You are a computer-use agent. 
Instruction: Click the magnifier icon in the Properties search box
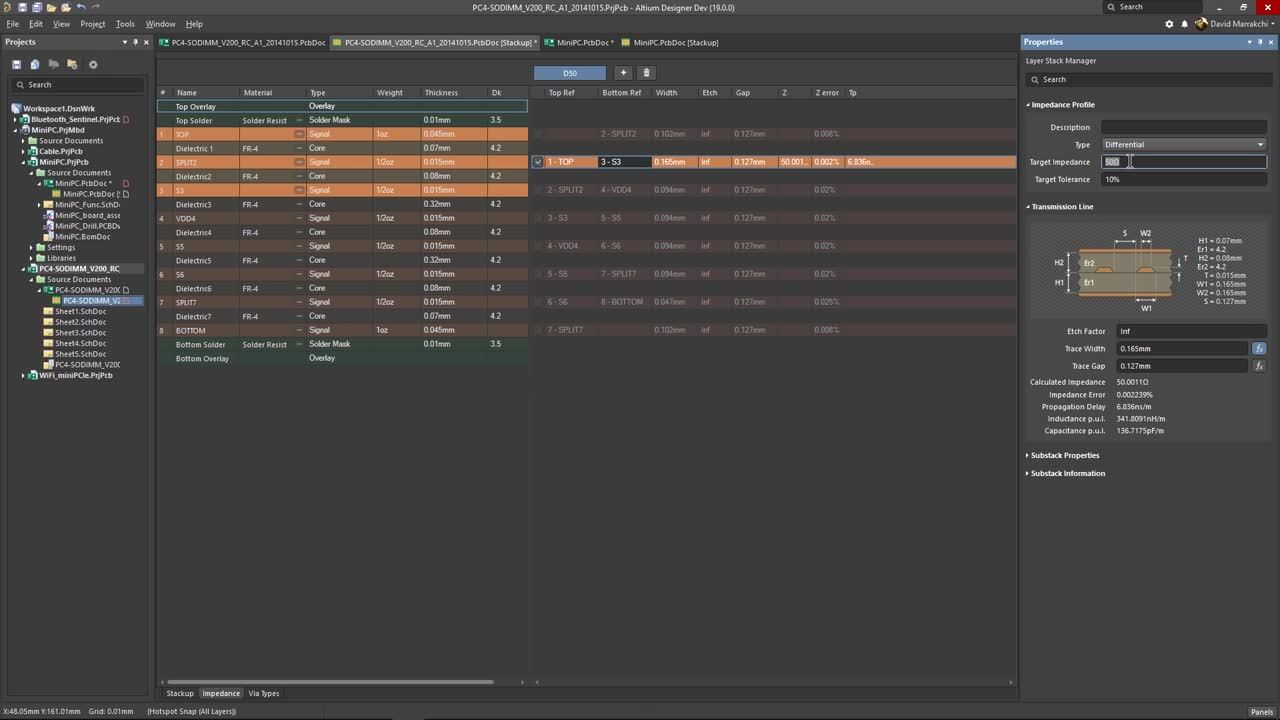coord(1036,79)
